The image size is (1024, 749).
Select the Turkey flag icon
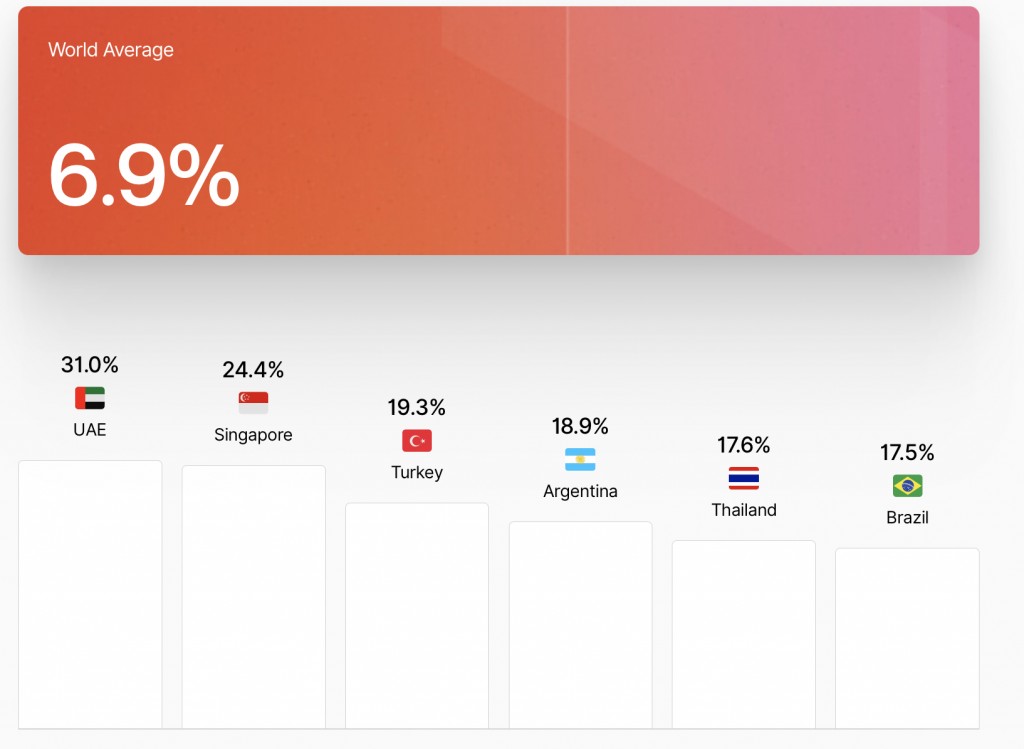coord(417,441)
